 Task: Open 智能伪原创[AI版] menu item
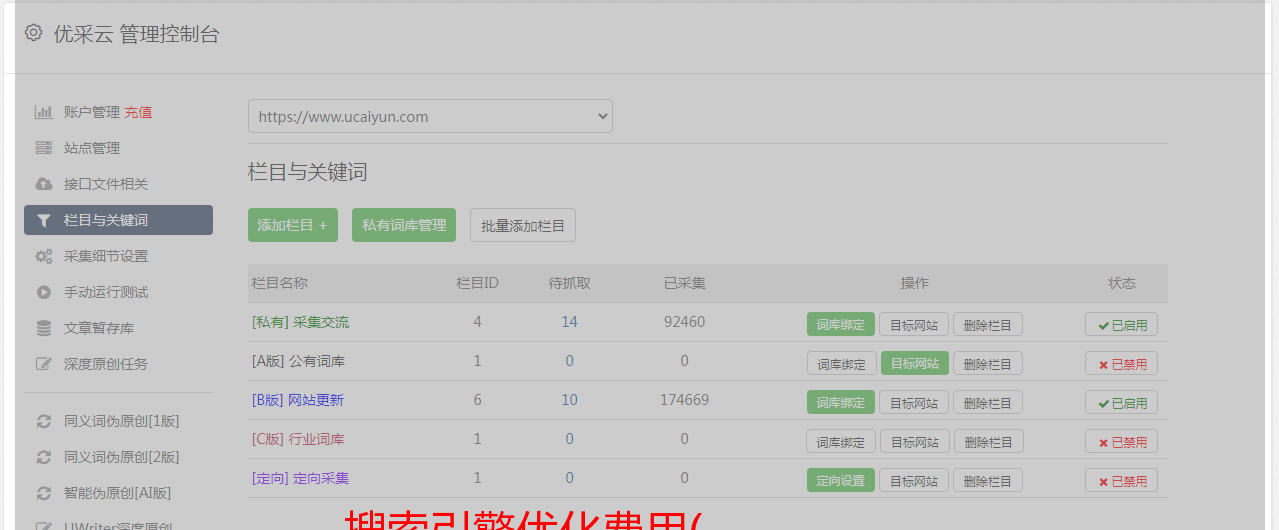tap(117, 493)
